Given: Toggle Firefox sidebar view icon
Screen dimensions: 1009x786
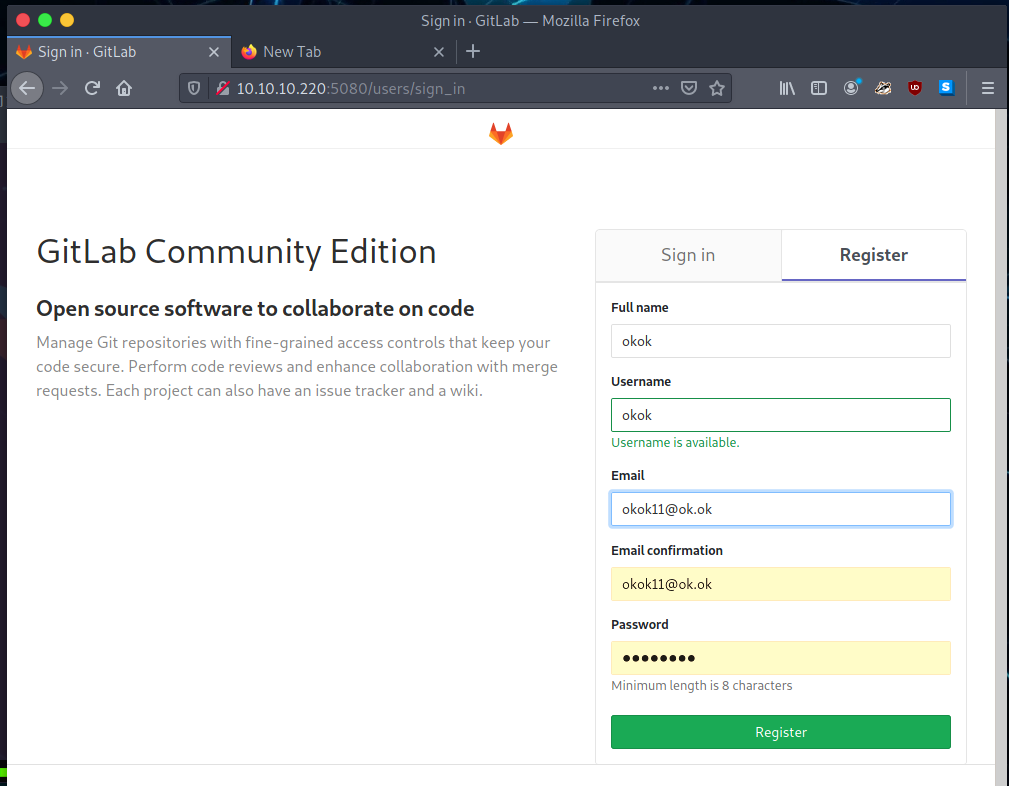Looking at the screenshot, I should click(819, 88).
